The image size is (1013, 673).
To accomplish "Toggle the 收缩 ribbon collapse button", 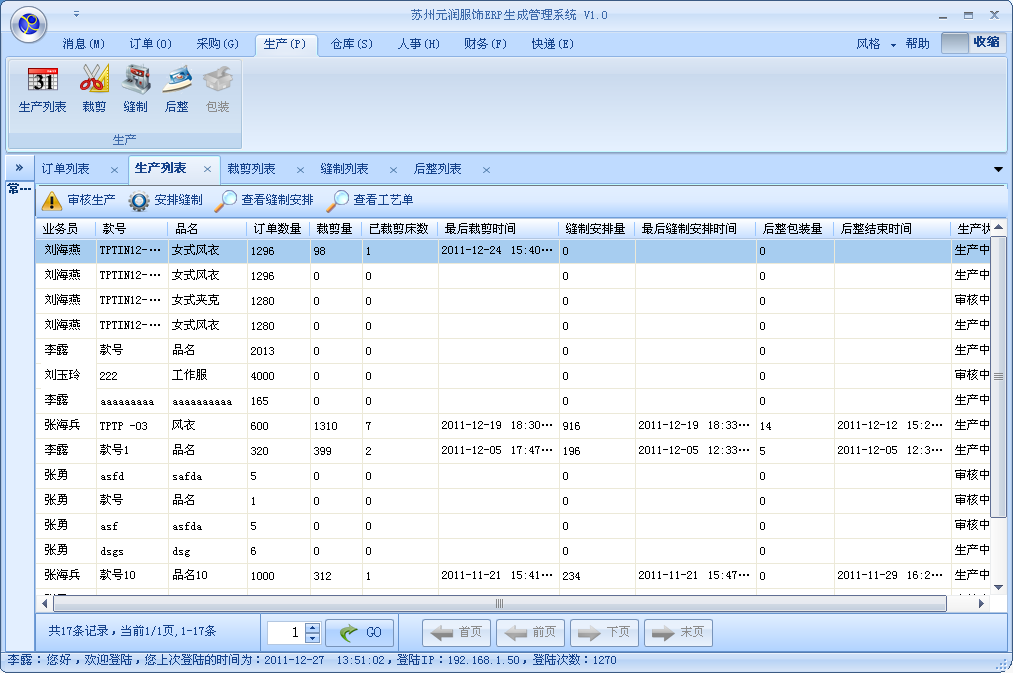I will pos(970,43).
